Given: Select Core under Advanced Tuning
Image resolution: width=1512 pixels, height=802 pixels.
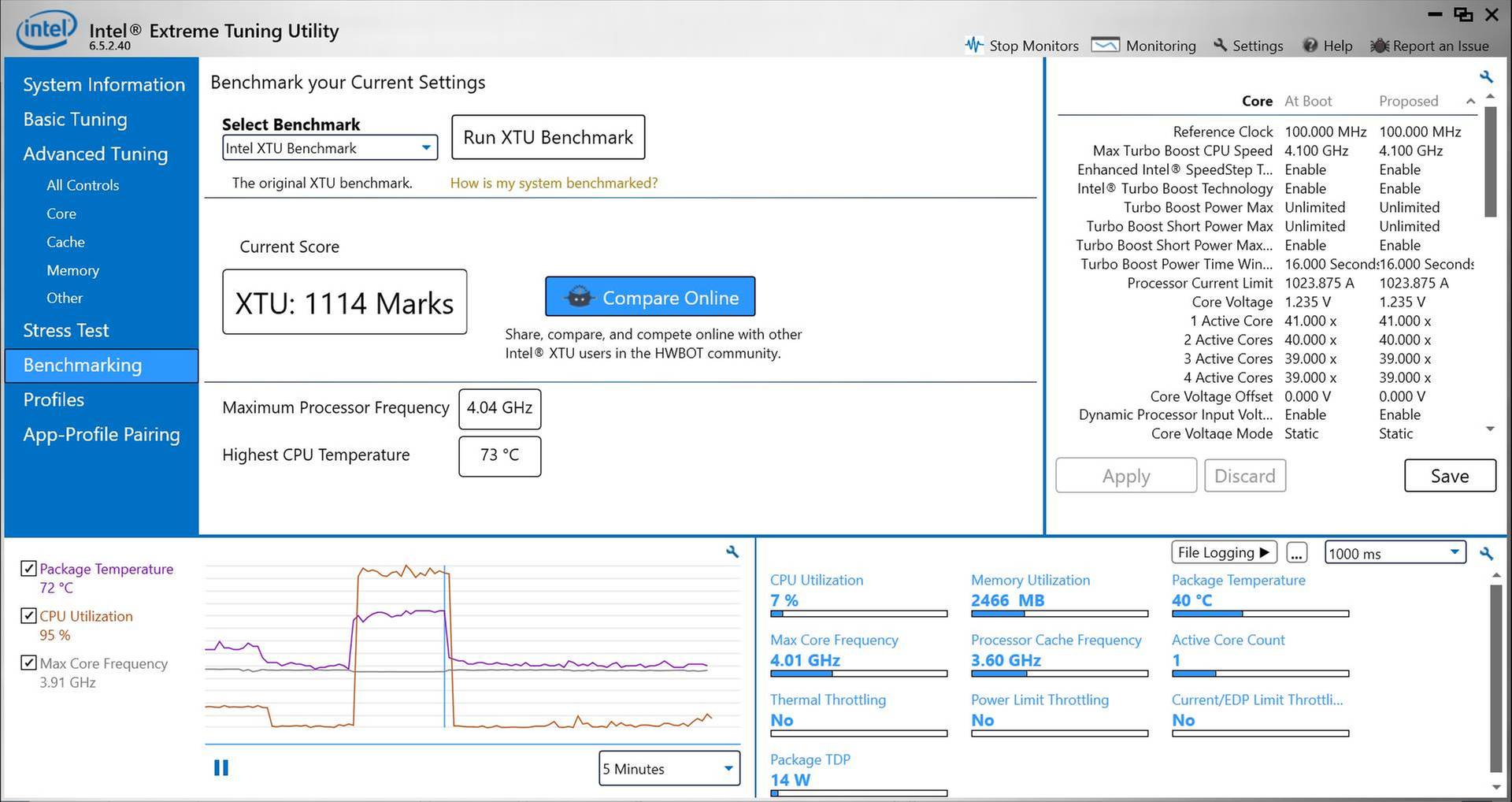Looking at the screenshot, I should click(61, 213).
